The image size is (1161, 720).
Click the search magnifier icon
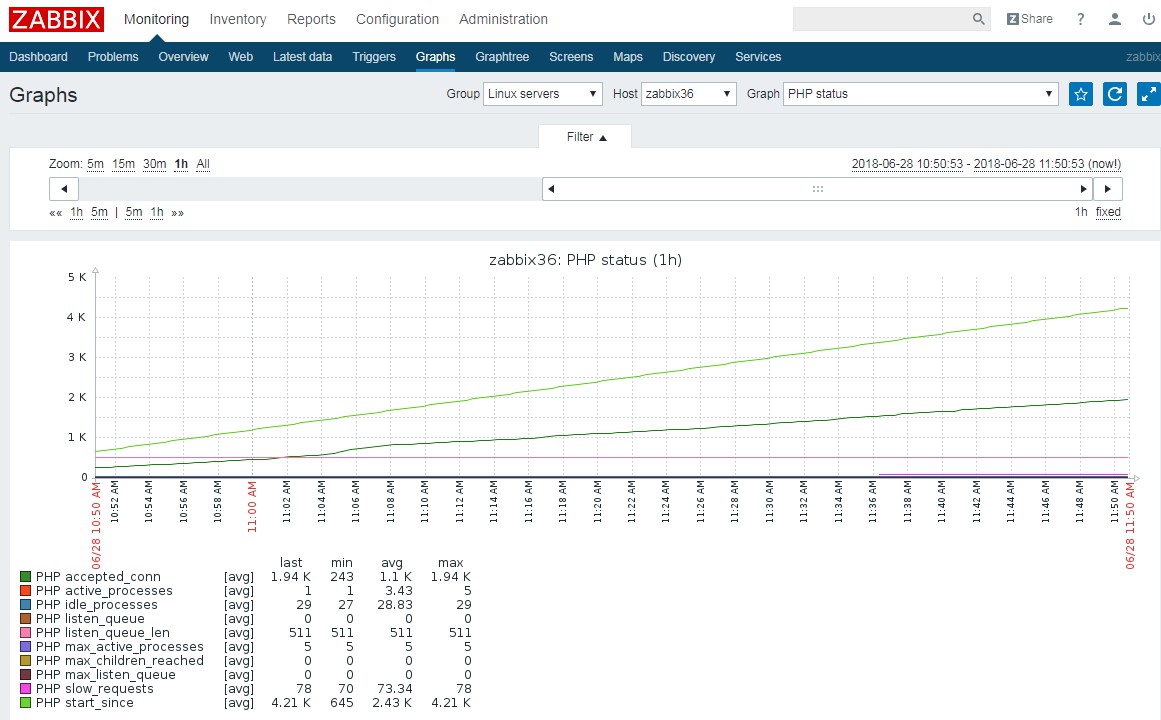[978, 19]
